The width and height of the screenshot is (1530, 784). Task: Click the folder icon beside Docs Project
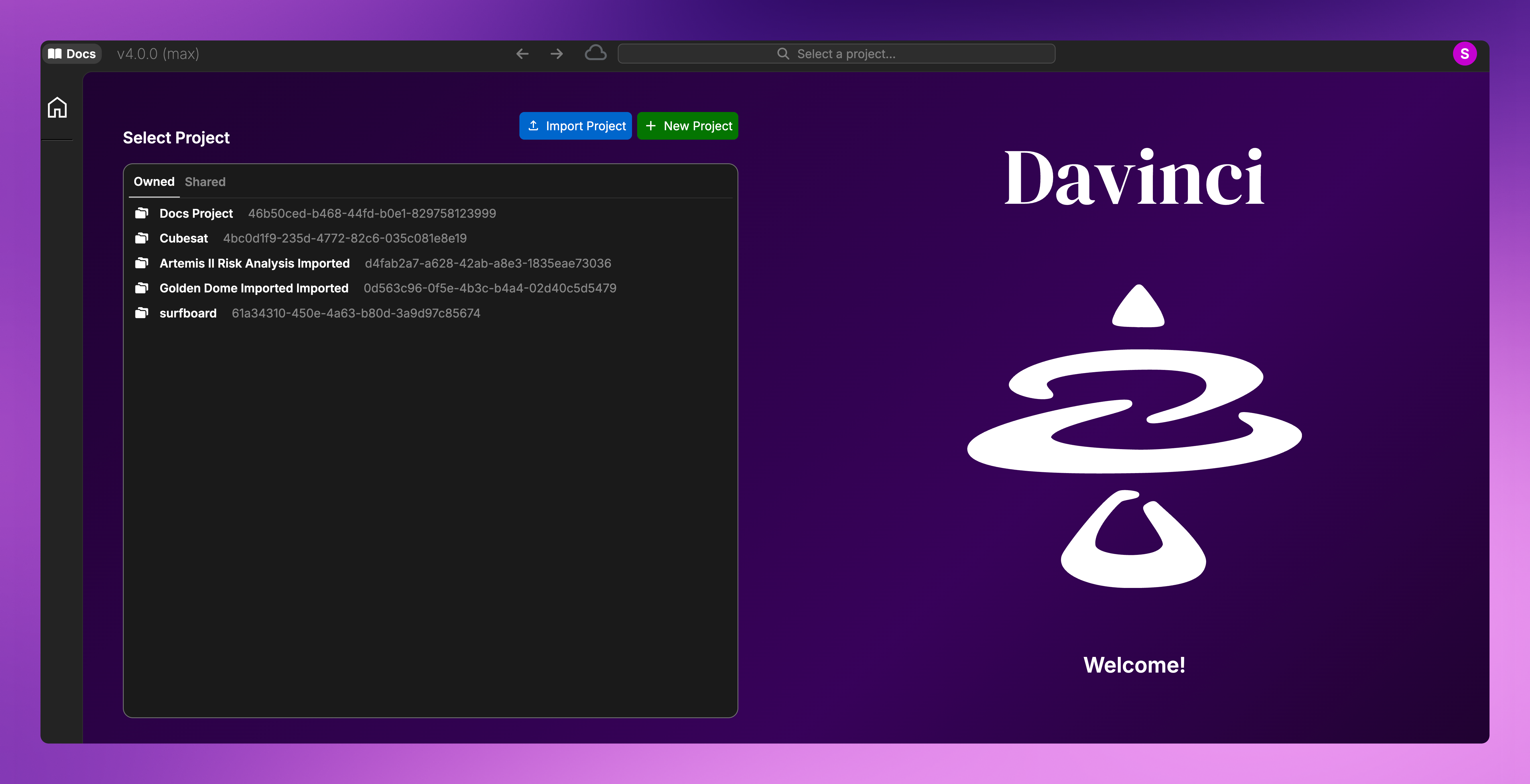point(141,213)
